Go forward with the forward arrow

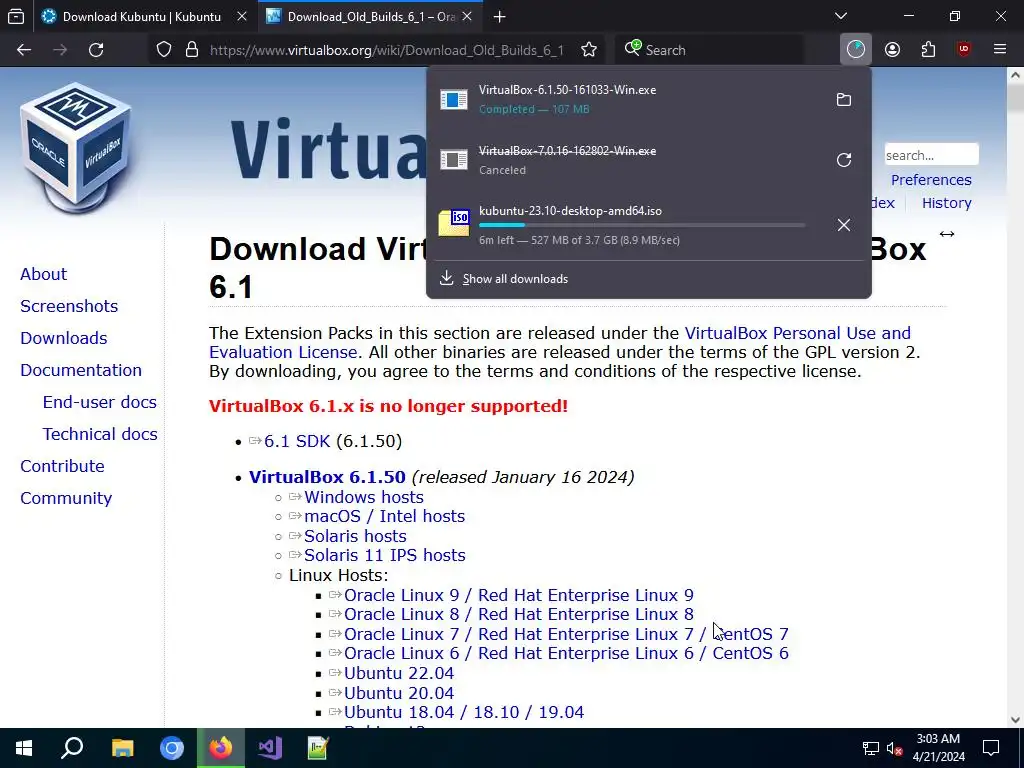coord(60,50)
